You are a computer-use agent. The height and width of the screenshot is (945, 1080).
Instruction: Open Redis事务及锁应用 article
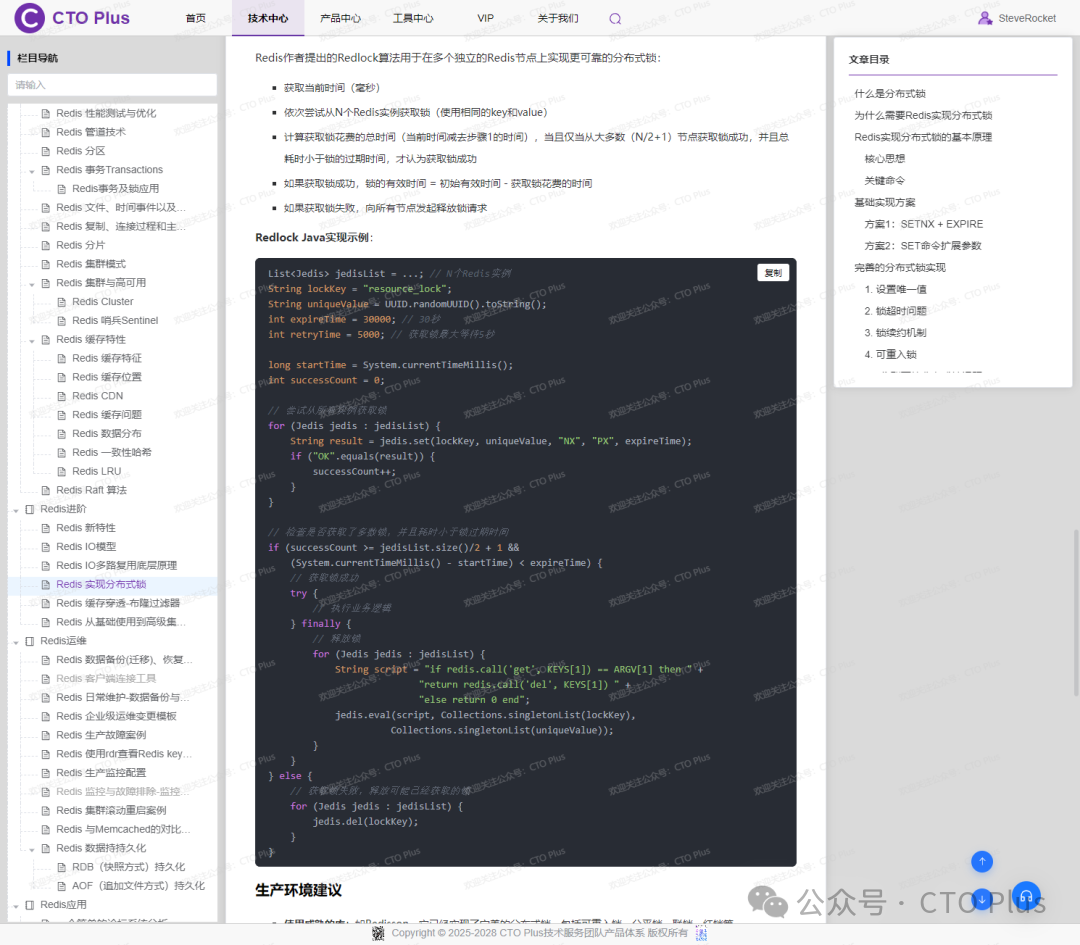point(115,189)
